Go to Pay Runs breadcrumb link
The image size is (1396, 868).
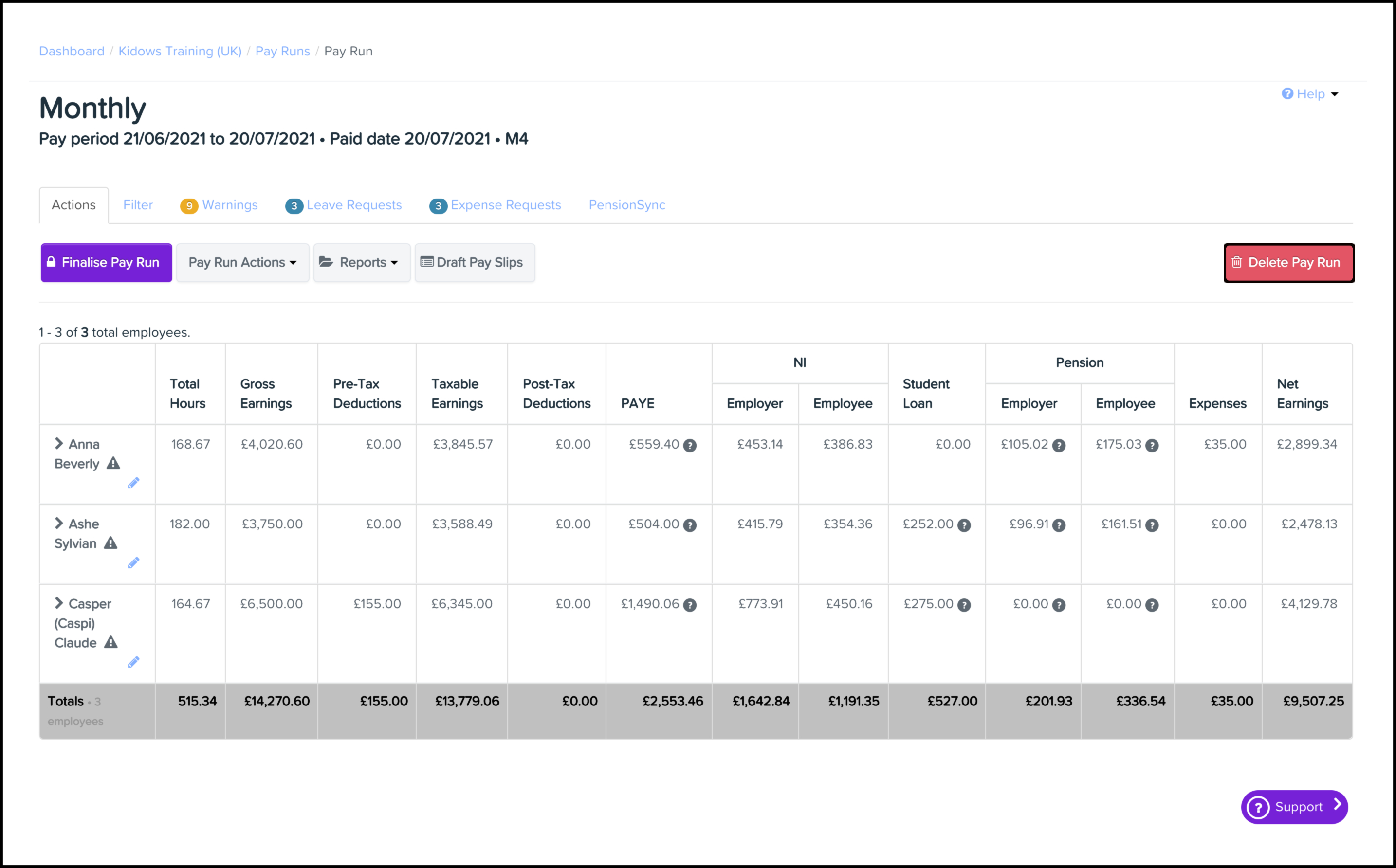[282, 51]
